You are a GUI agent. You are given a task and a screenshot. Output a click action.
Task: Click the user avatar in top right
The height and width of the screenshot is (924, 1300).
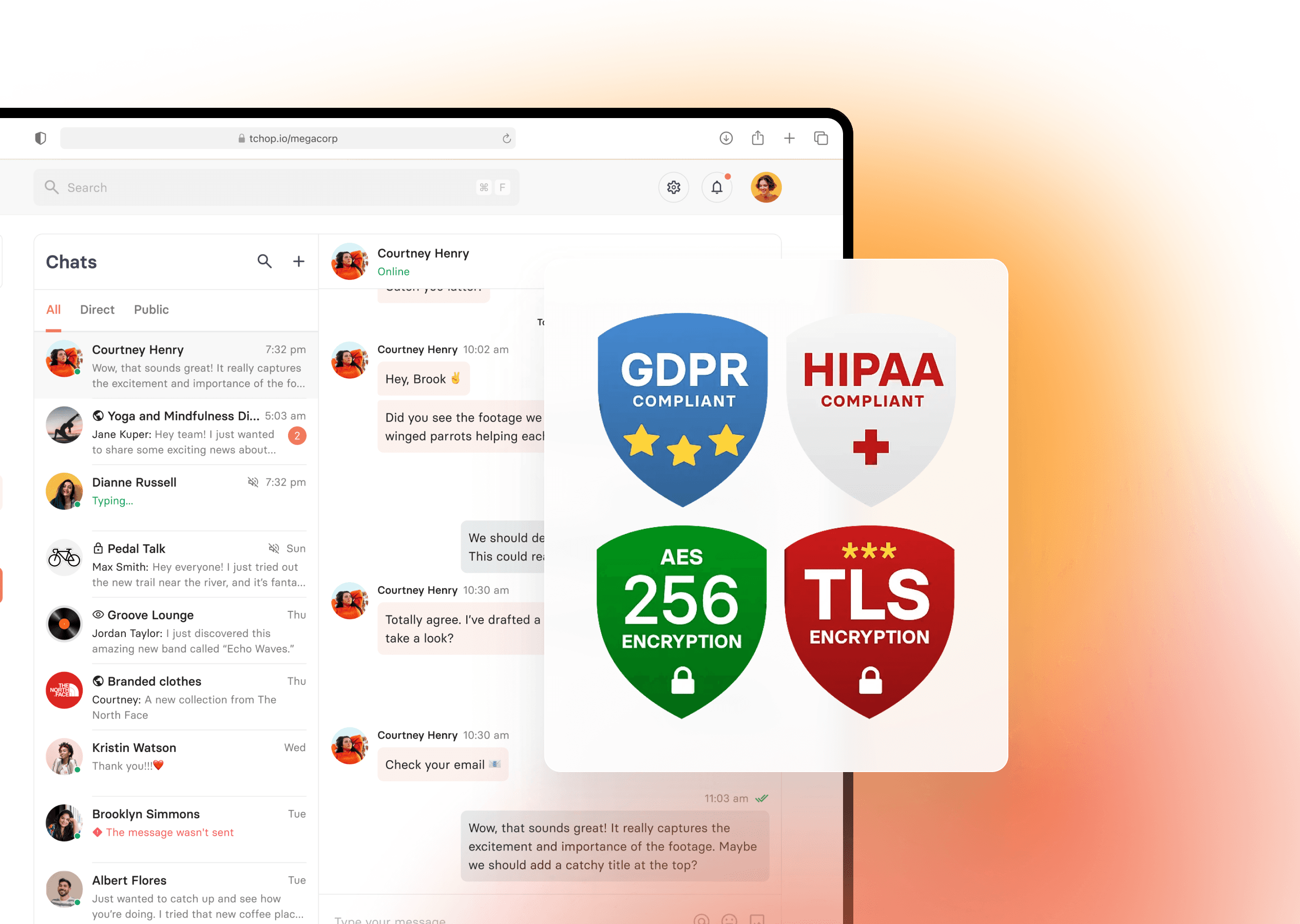[767, 186]
